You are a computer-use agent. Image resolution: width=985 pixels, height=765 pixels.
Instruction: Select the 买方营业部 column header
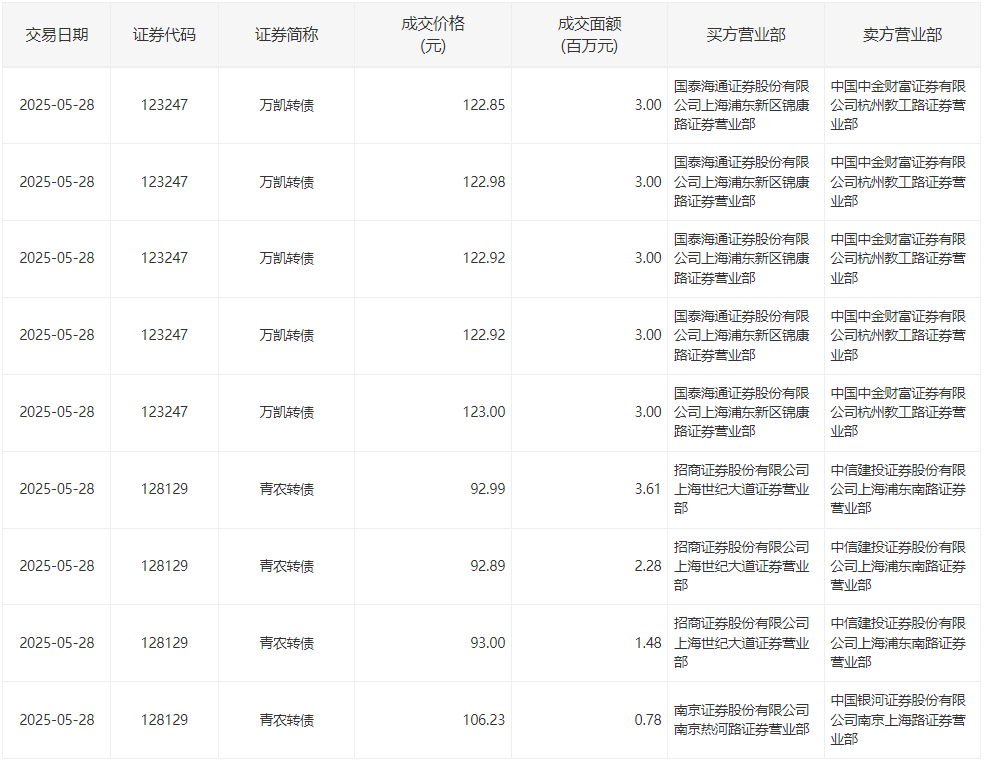745,34
